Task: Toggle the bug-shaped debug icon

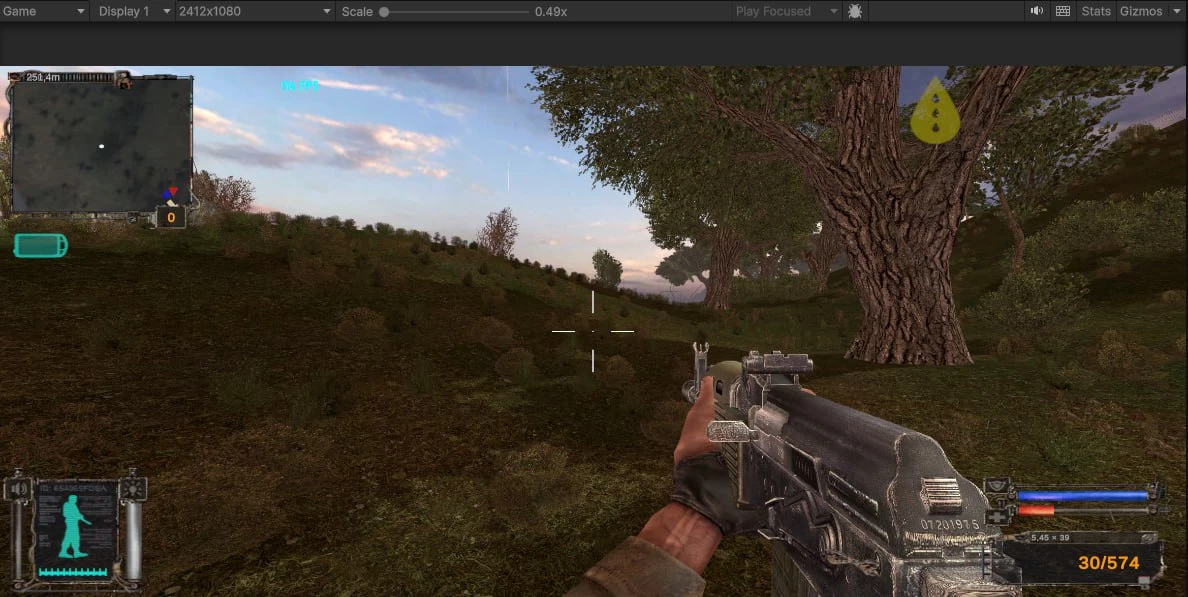Action: tap(855, 11)
